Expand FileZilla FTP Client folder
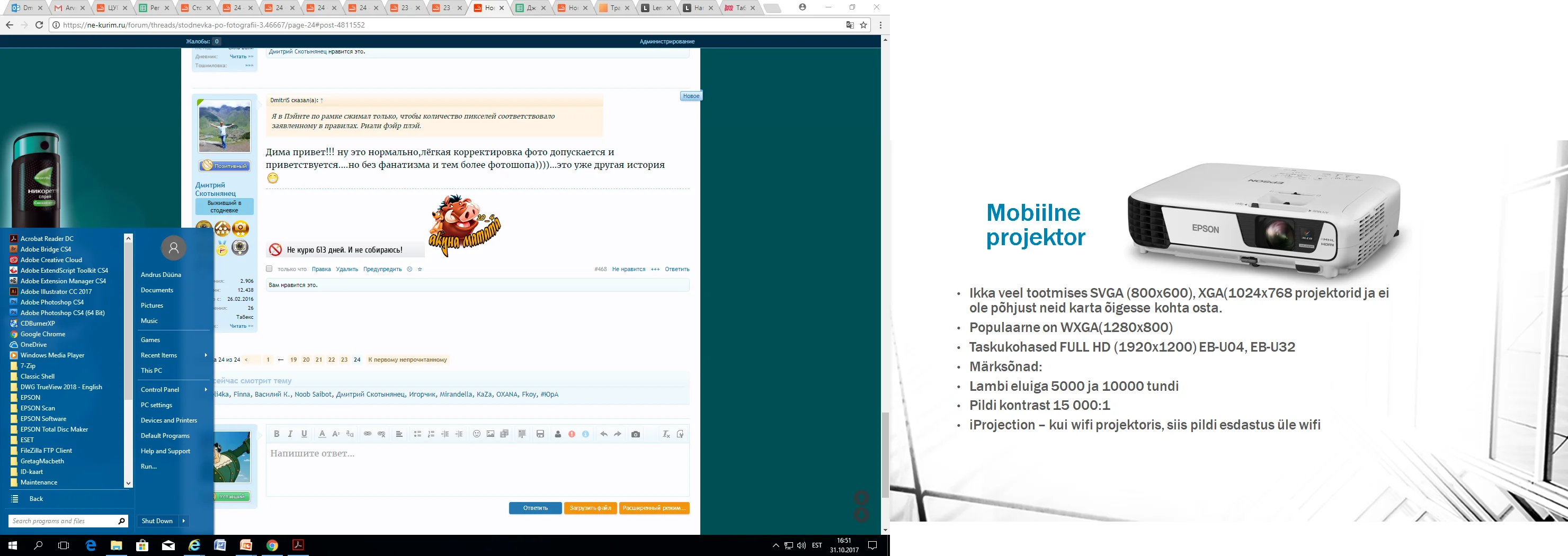The width and height of the screenshot is (1568, 556). (46, 450)
